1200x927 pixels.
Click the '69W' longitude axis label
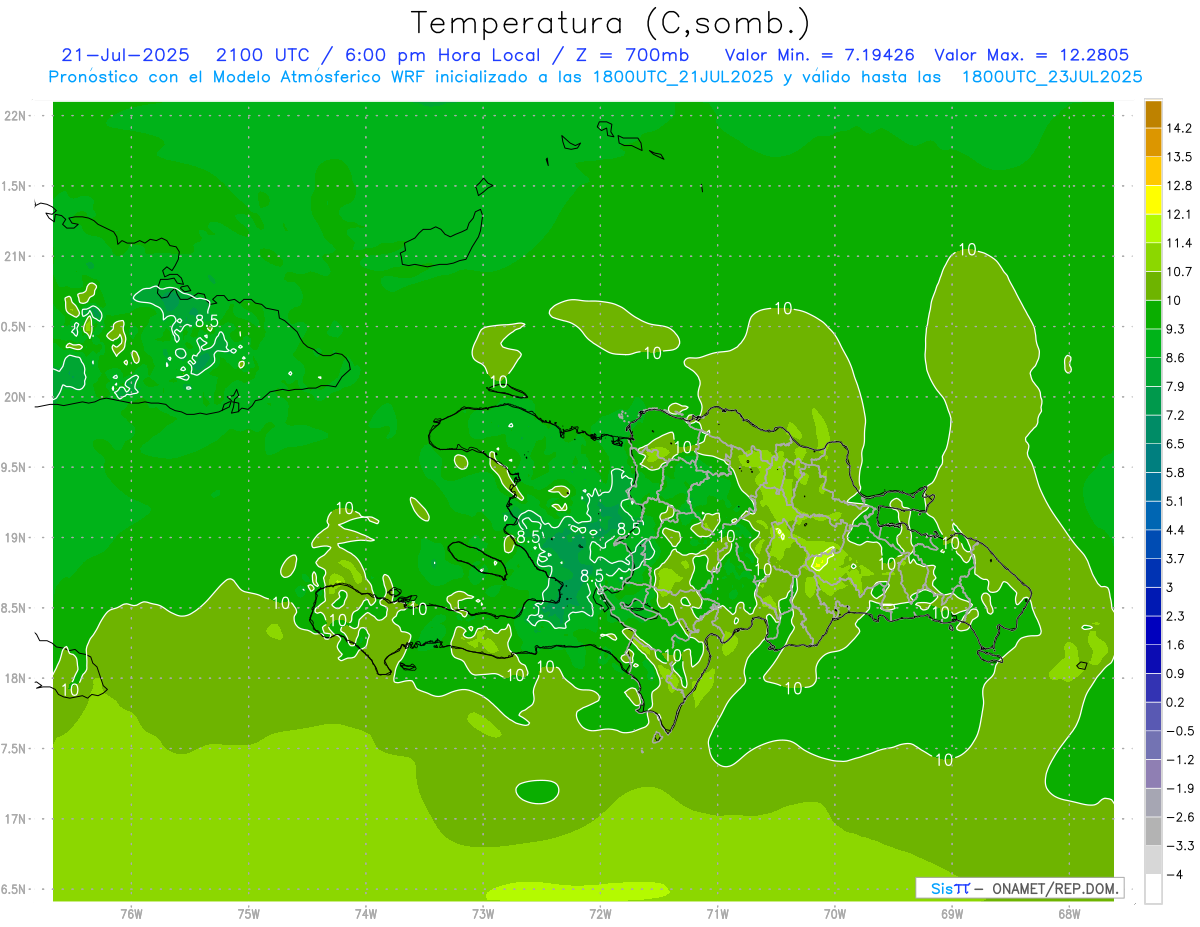[952, 913]
